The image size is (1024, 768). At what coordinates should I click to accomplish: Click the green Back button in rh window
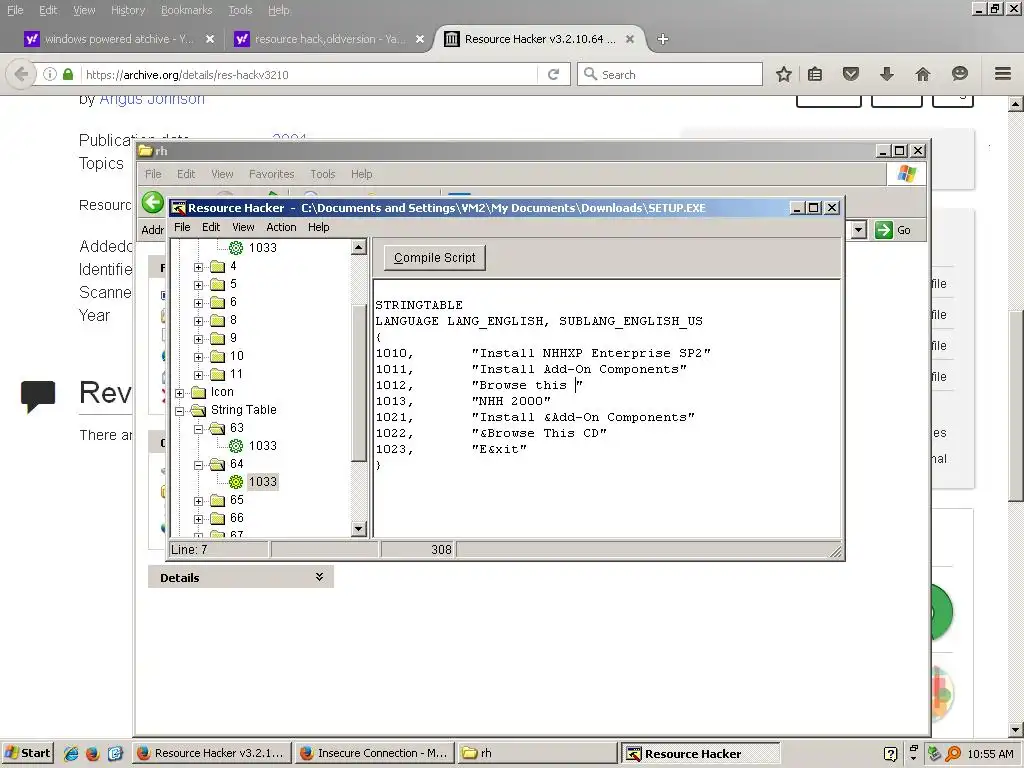(x=153, y=202)
